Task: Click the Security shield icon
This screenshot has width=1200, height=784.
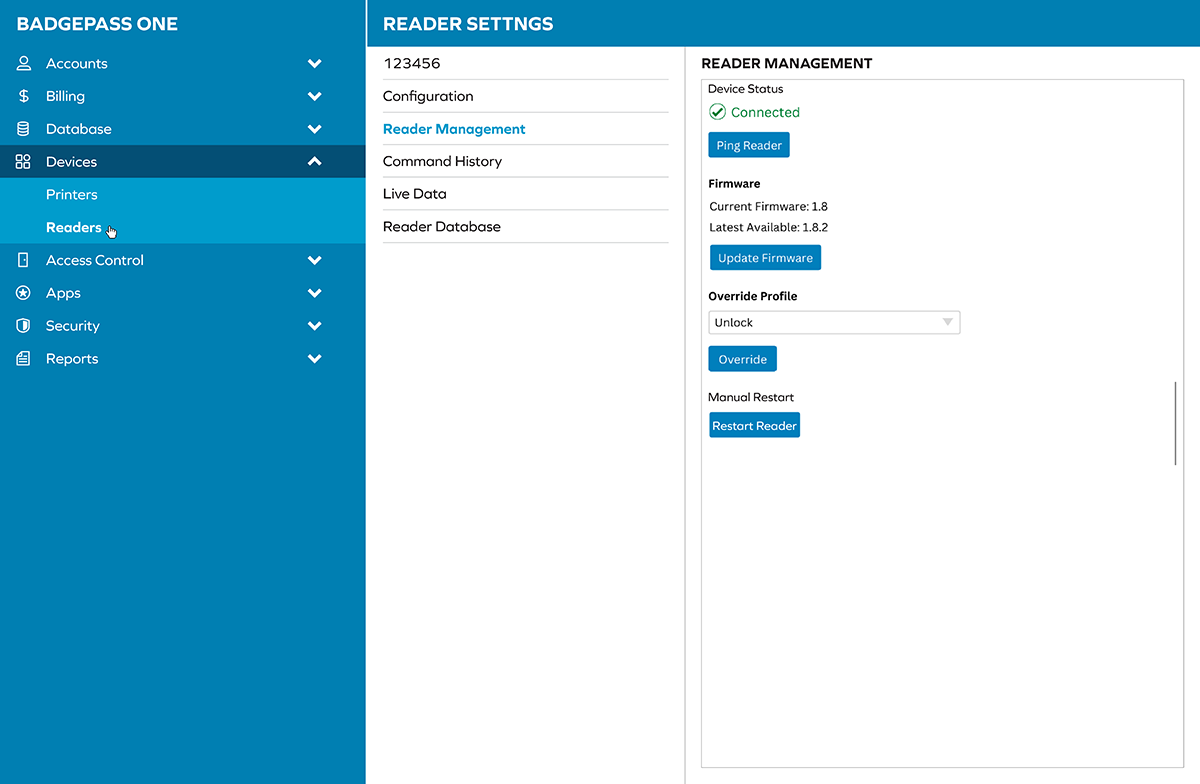Action: tap(24, 326)
